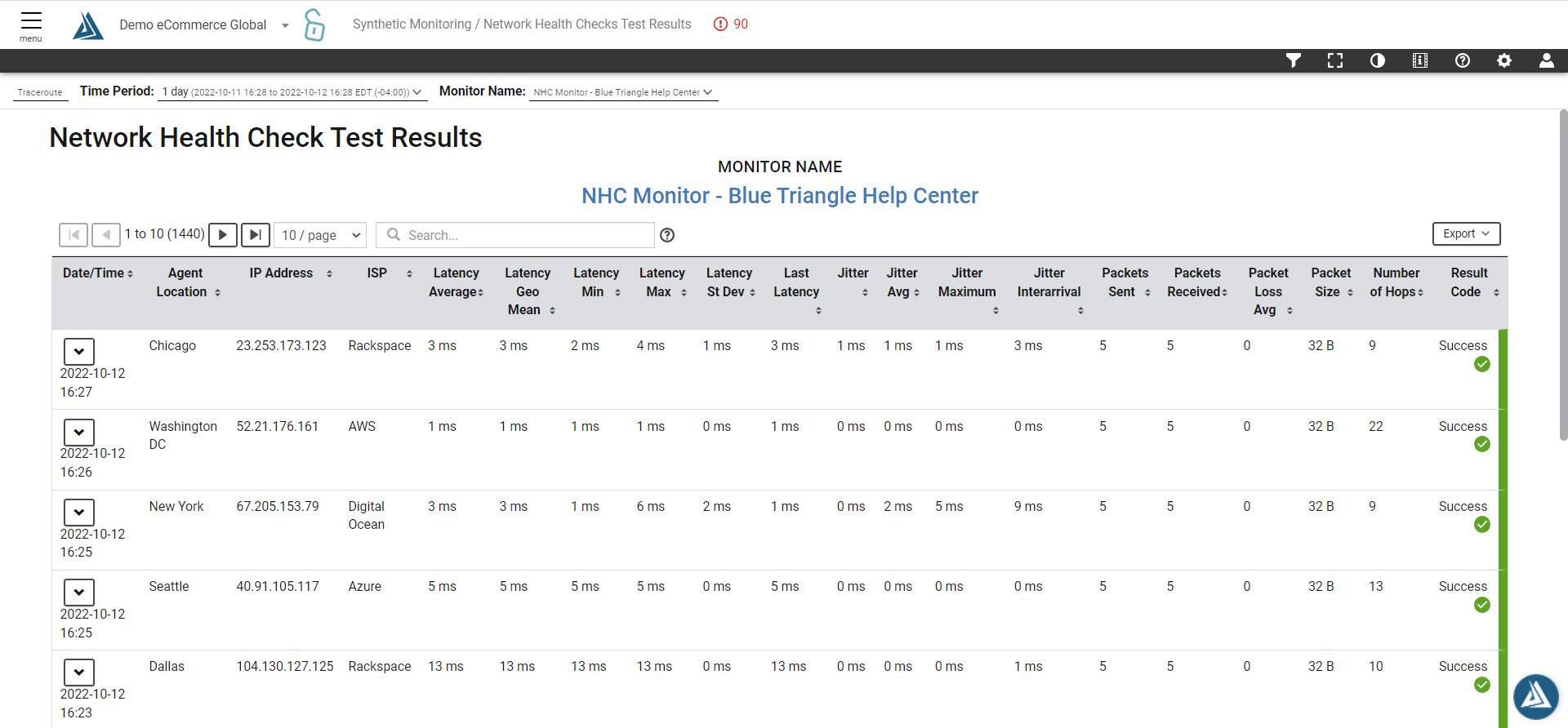Open the 10 / page dropdown
The width and height of the screenshot is (1568, 728).
[320, 235]
